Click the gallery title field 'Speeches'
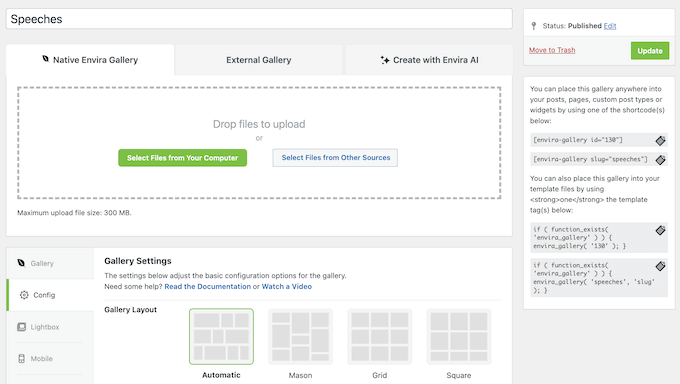 pos(259,19)
